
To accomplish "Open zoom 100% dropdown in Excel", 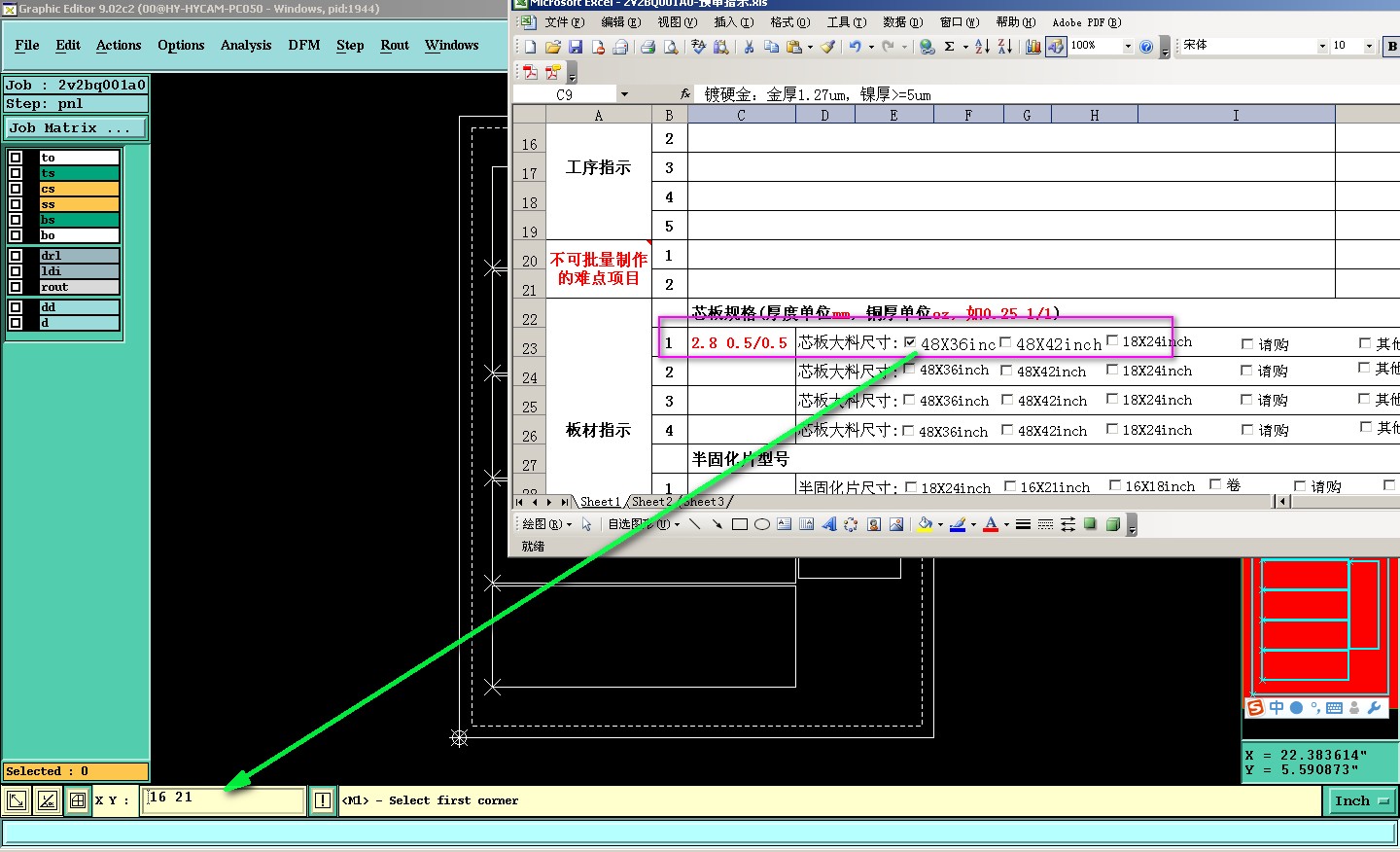I will (1128, 46).
